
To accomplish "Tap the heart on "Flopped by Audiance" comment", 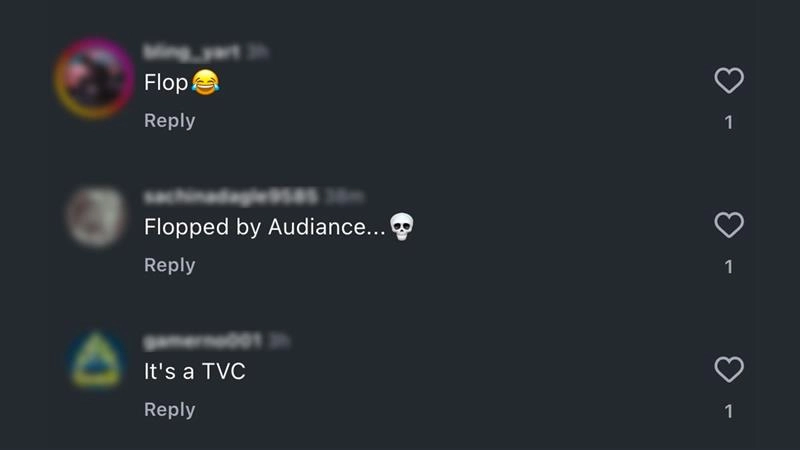I will click(729, 225).
